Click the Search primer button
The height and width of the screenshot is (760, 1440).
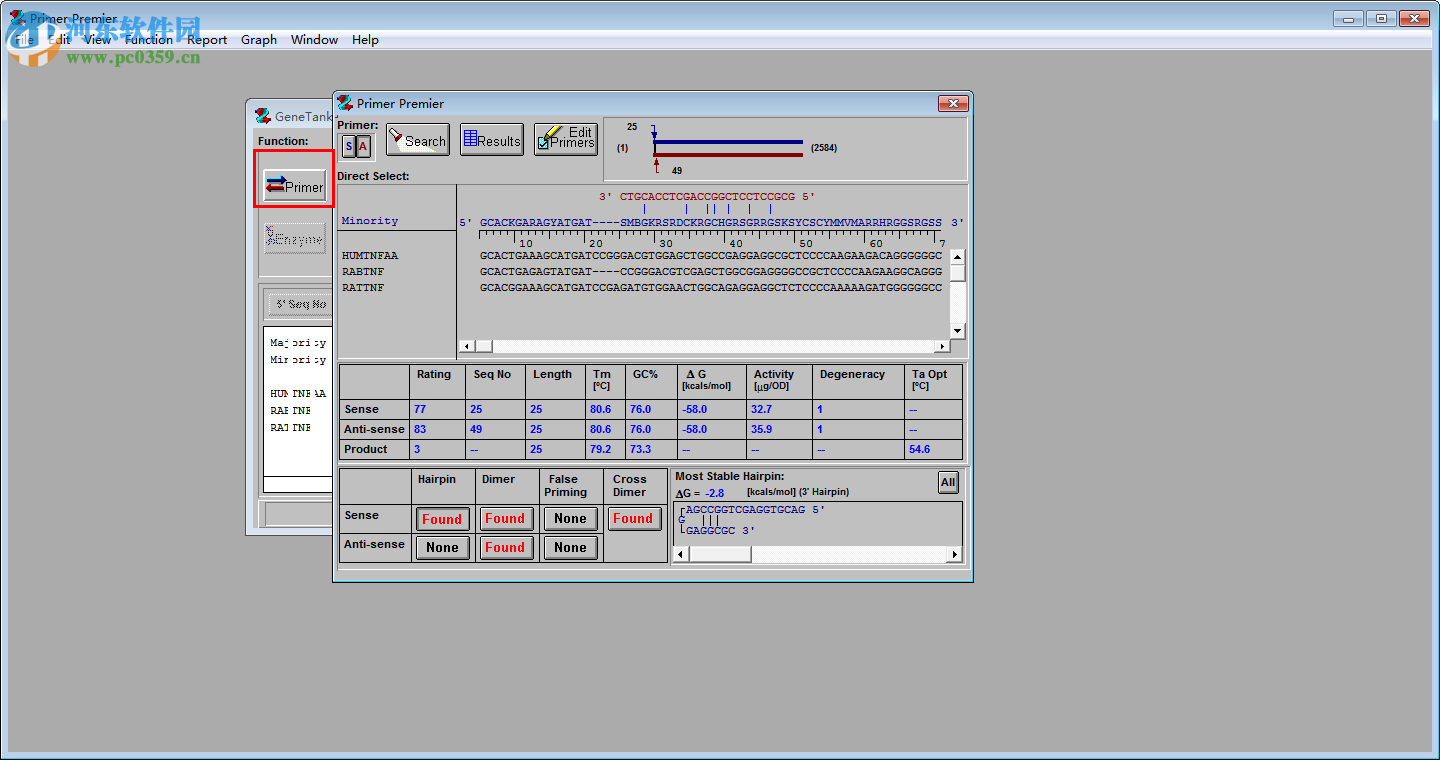click(418, 140)
